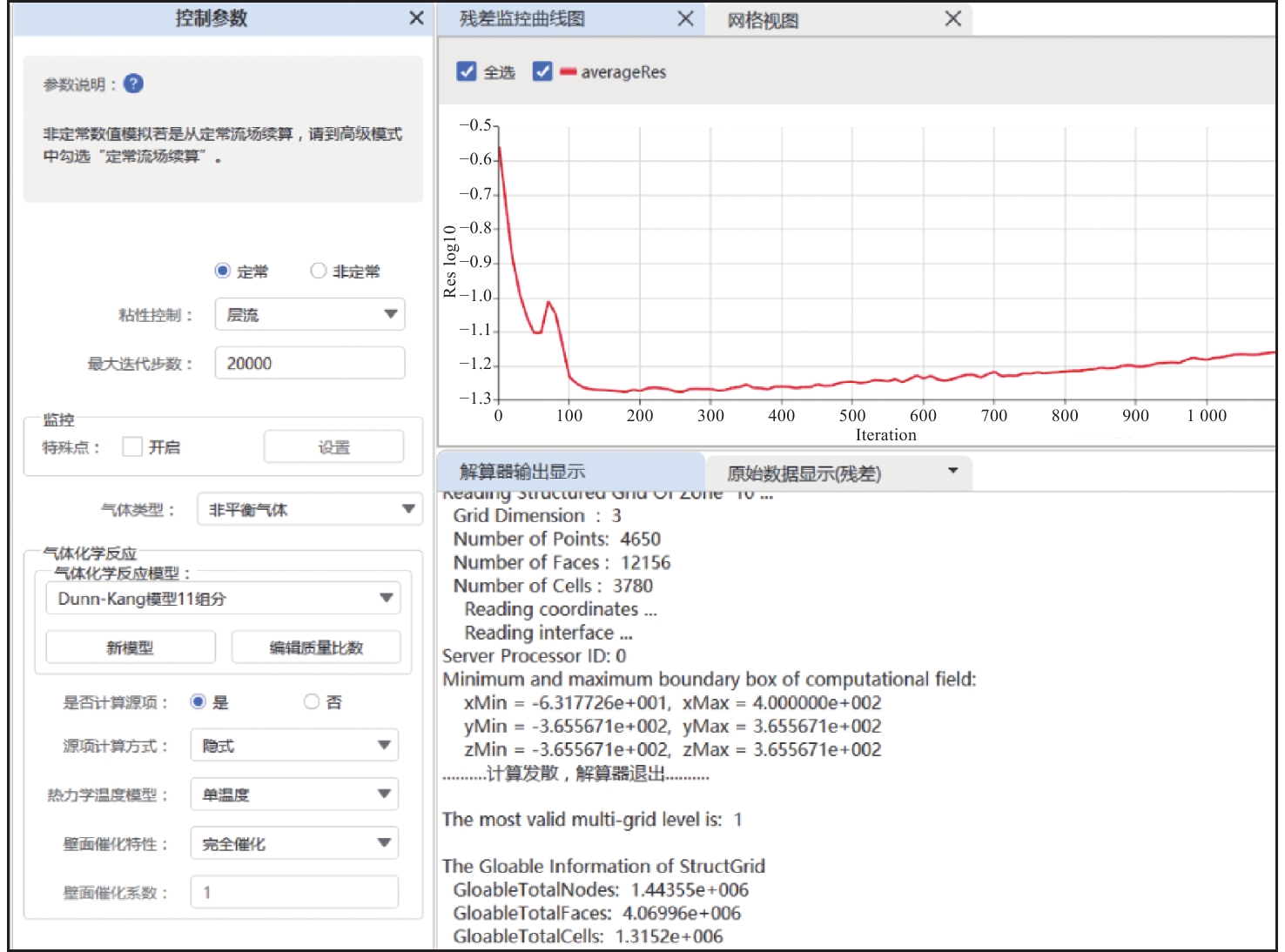
Task: Uncheck the averageRes series checkbox
Action: coord(542,72)
